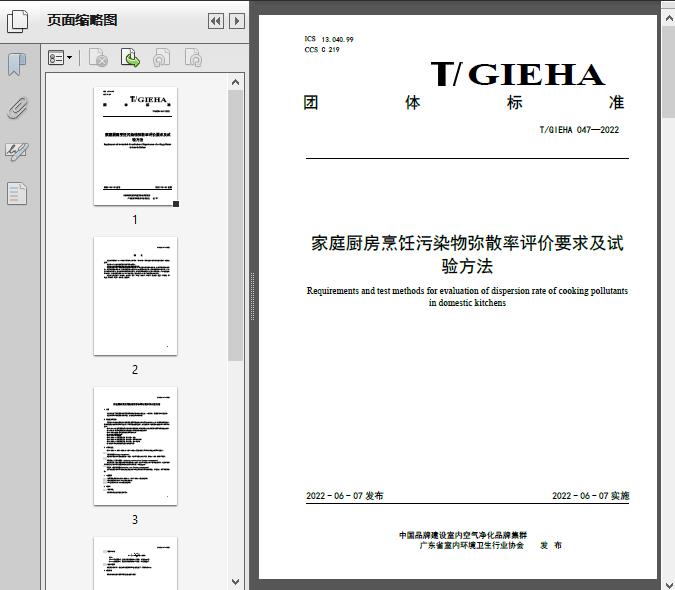Screen dimensions: 675x590
Task: Select page 3 thumbnail
Action: [135, 446]
